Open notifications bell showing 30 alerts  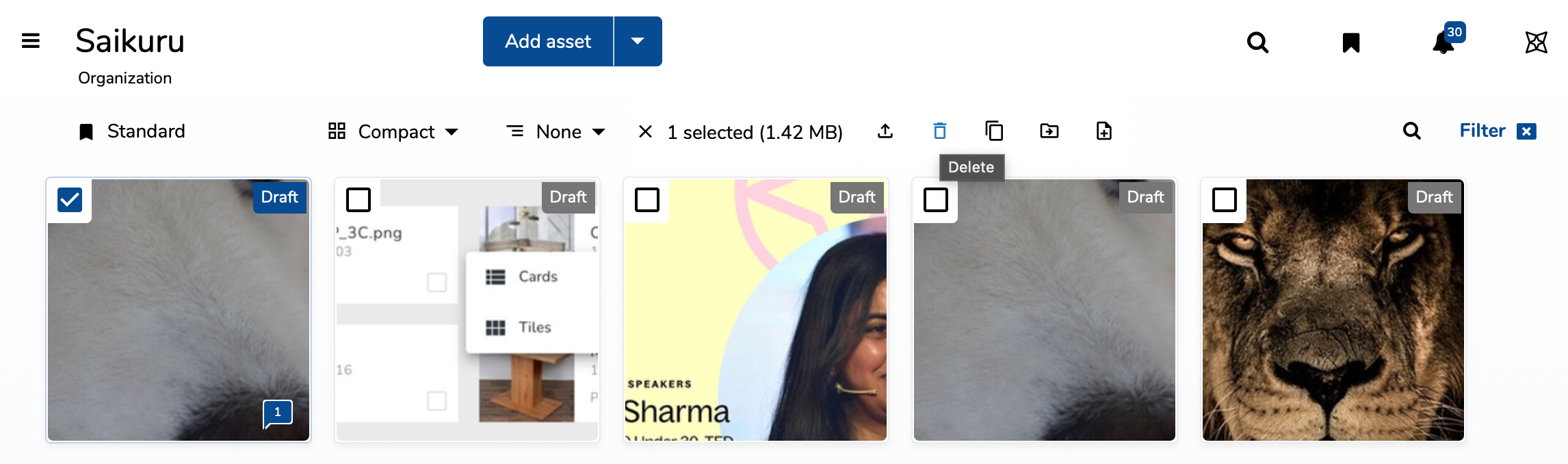point(1442,42)
